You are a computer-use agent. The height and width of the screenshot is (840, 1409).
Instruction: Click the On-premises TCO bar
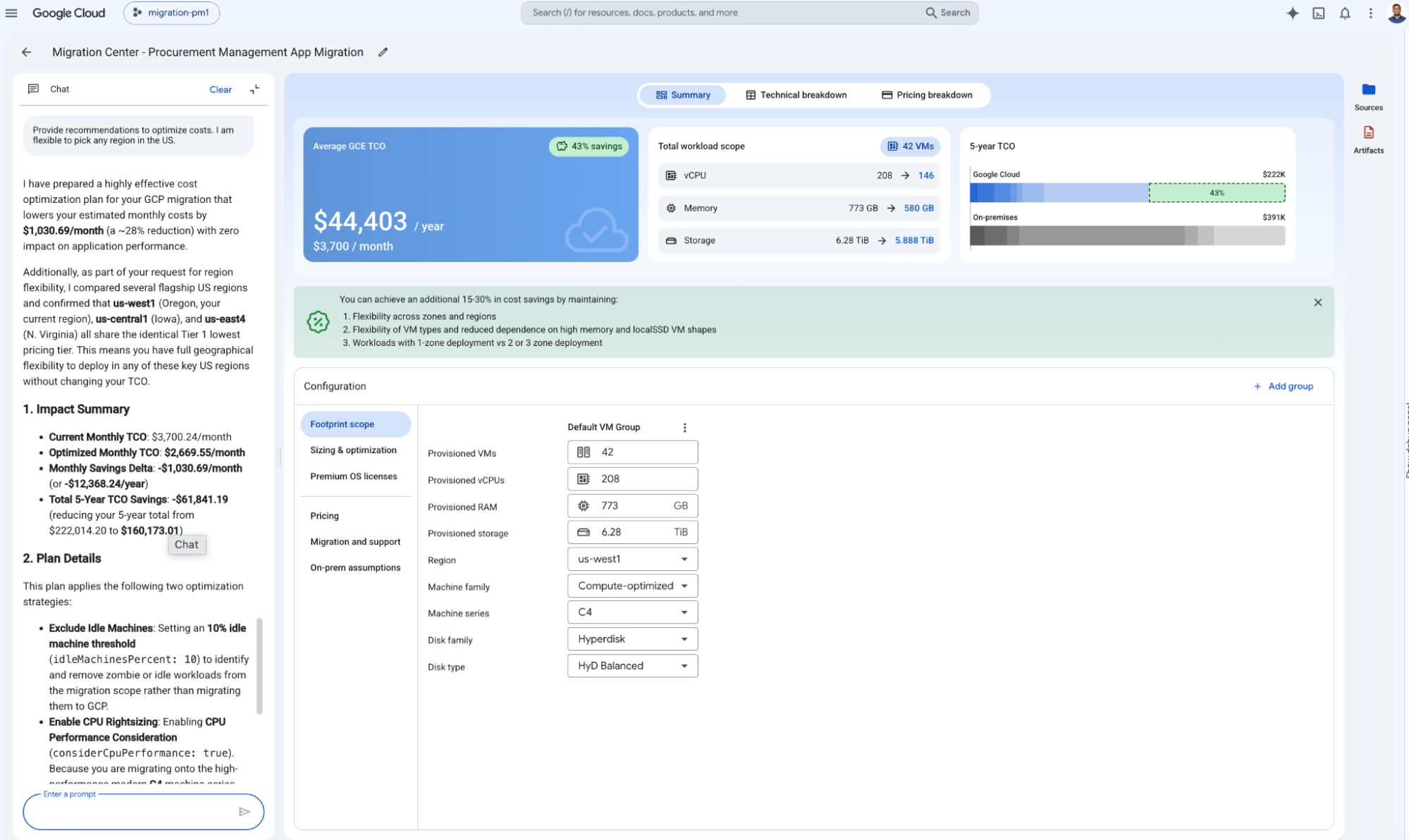(x=1127, y=235)
